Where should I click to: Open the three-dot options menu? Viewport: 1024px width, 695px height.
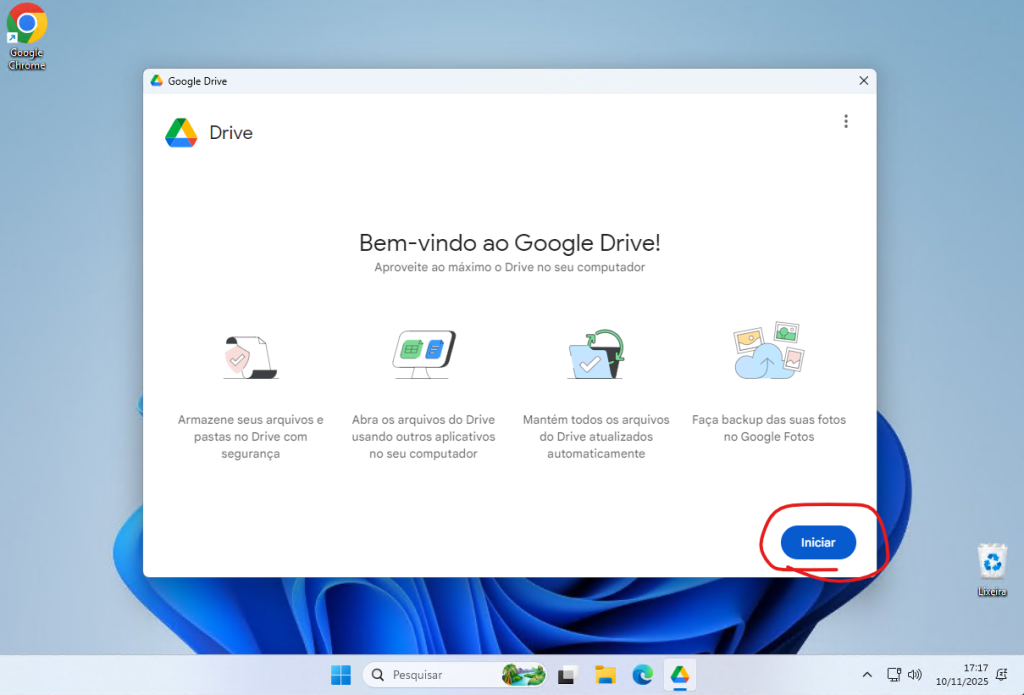(x=845, y=121)
